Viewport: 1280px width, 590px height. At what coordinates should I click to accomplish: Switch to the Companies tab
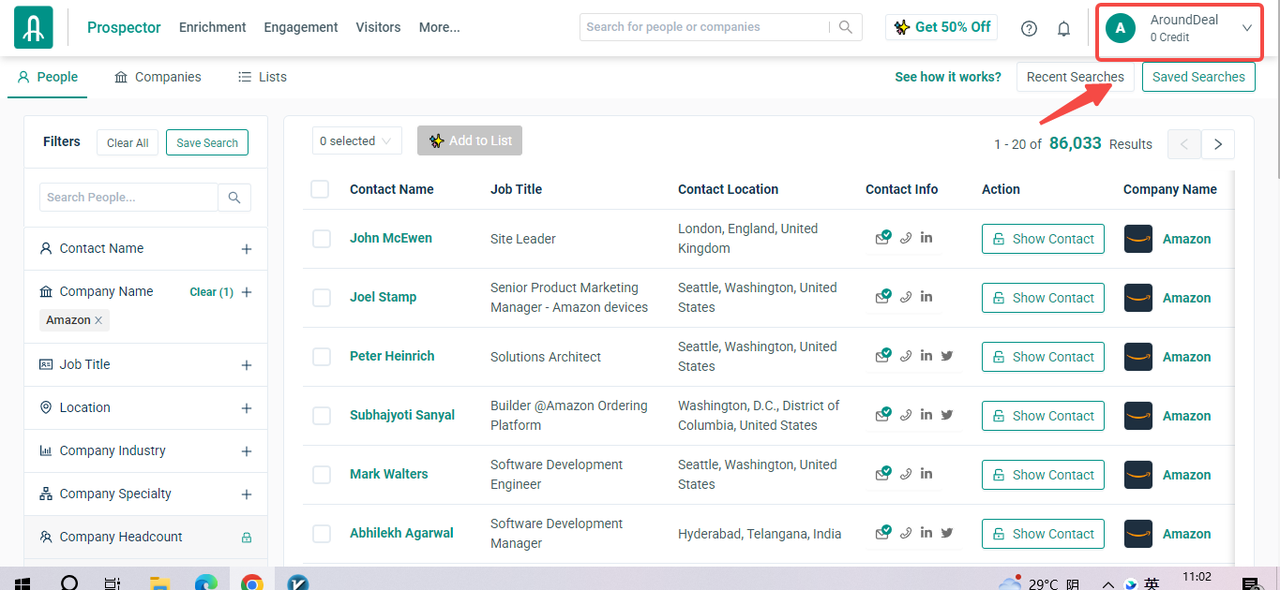(157, 77)
